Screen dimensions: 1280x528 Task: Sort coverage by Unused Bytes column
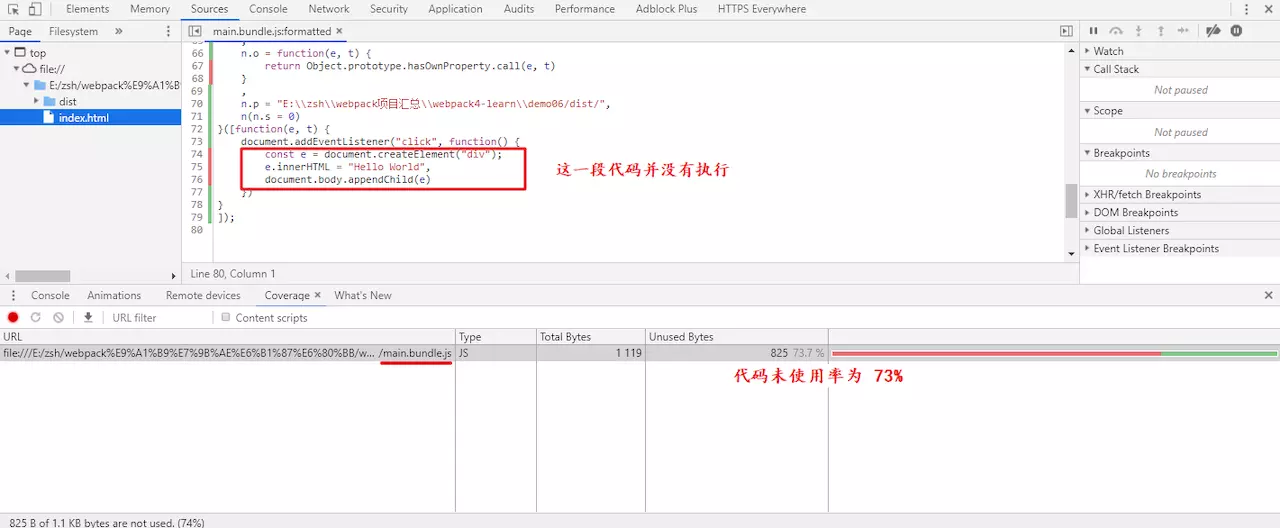coord(737,337)
